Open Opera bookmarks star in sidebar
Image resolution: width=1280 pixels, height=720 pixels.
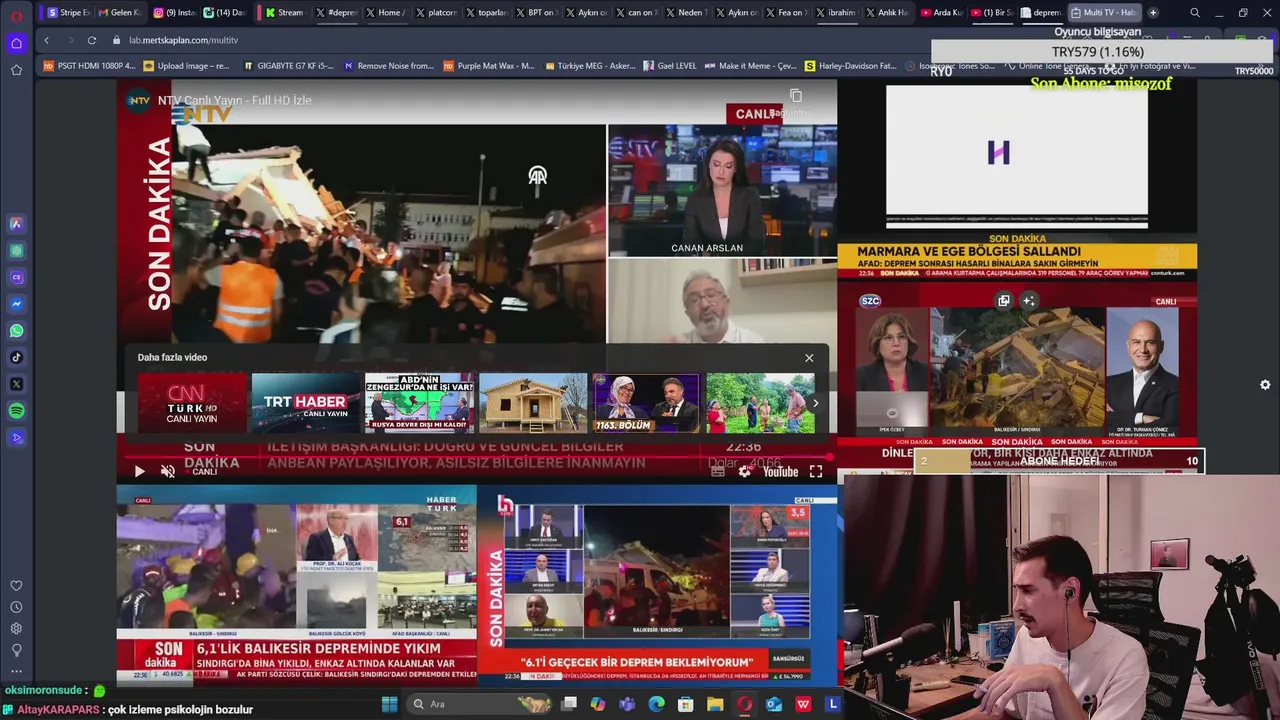tap(16, 70)
